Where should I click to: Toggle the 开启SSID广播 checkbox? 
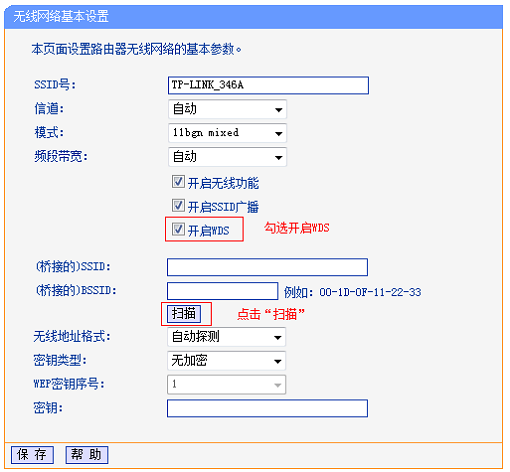(178, 206)
